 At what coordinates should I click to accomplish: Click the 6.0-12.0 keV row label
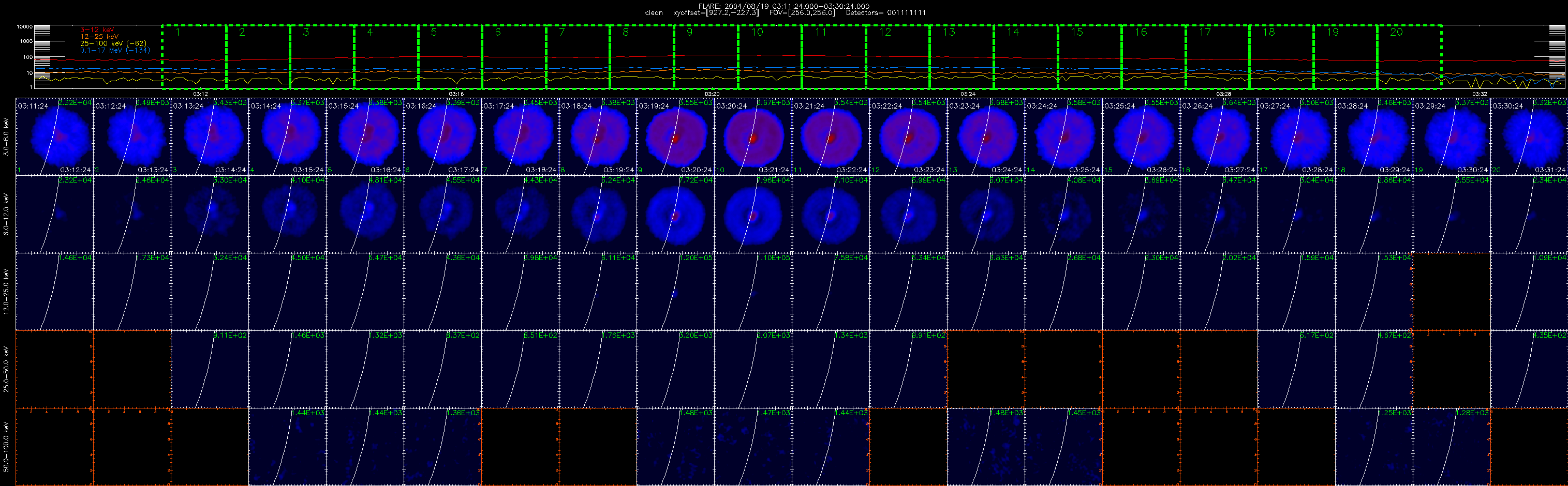click(x=6, y=214)
